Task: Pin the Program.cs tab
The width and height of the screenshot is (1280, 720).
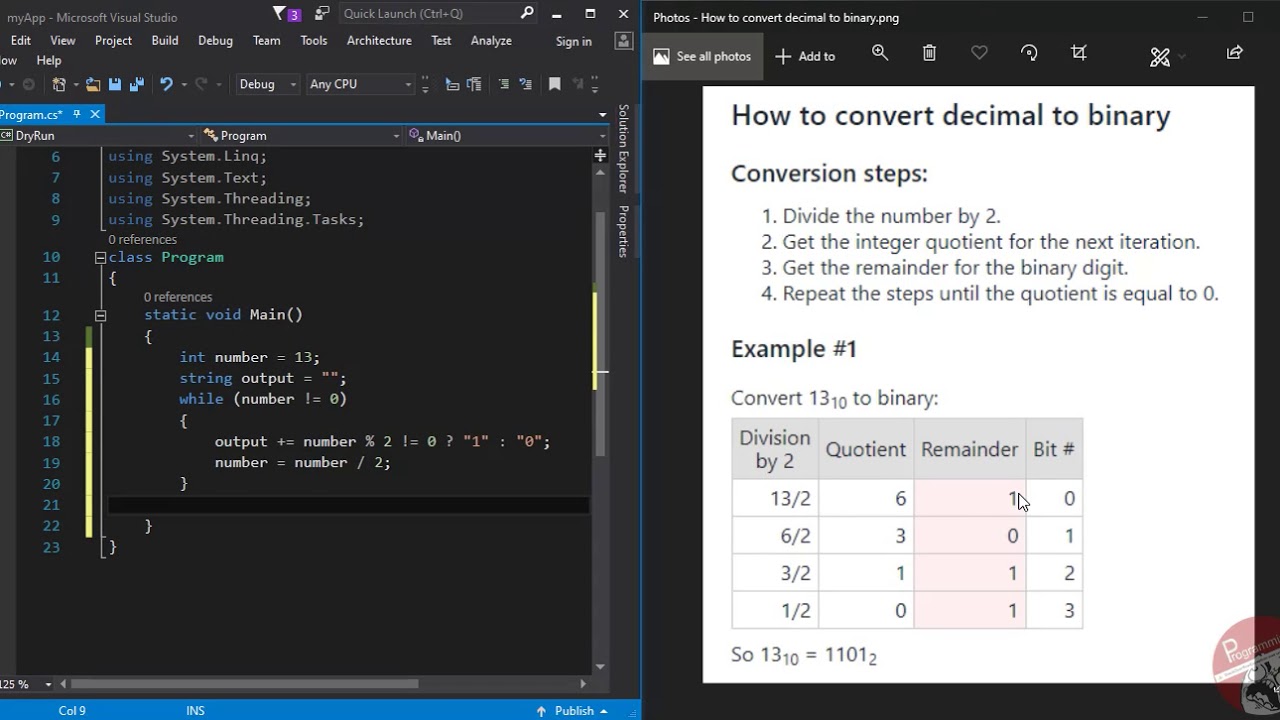Action: tap(77, 114)
